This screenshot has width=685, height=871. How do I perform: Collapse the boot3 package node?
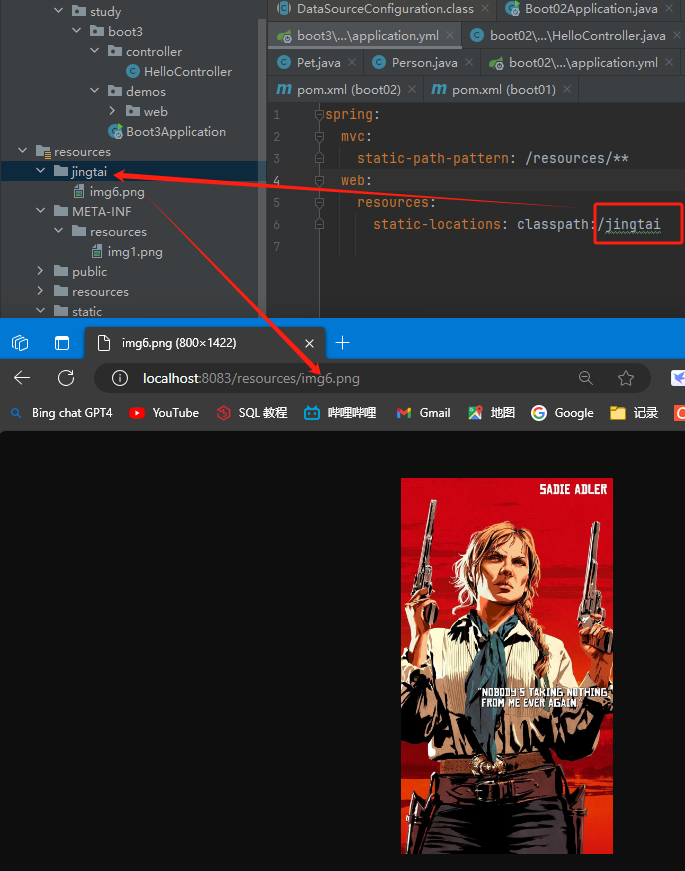click(77, 31)
